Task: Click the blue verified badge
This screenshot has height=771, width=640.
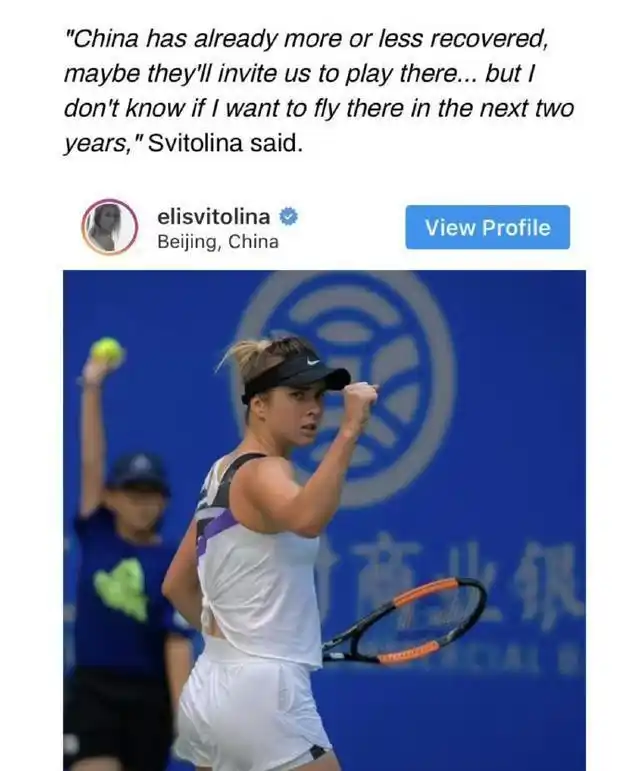Action: coord(289,216)
